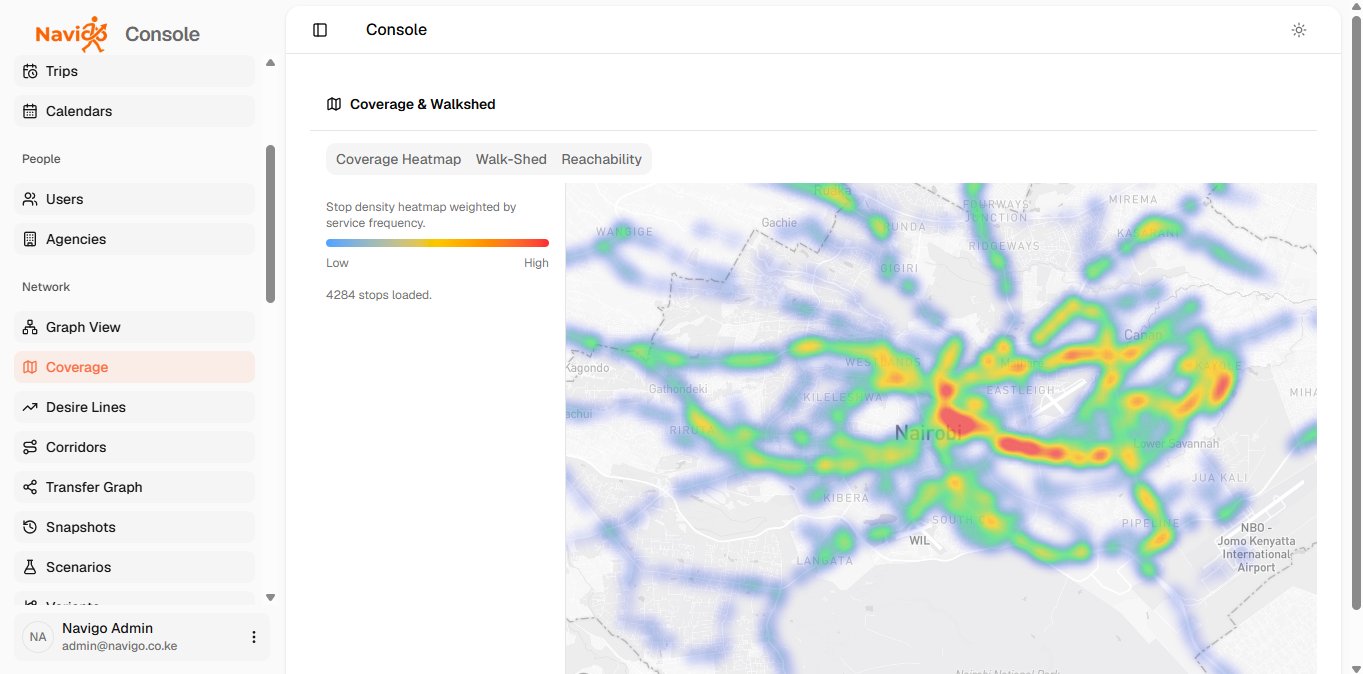This screenshot has height=674, width=1363.
Task: Go to the Agencies page
Action: [x=135, y=239]
